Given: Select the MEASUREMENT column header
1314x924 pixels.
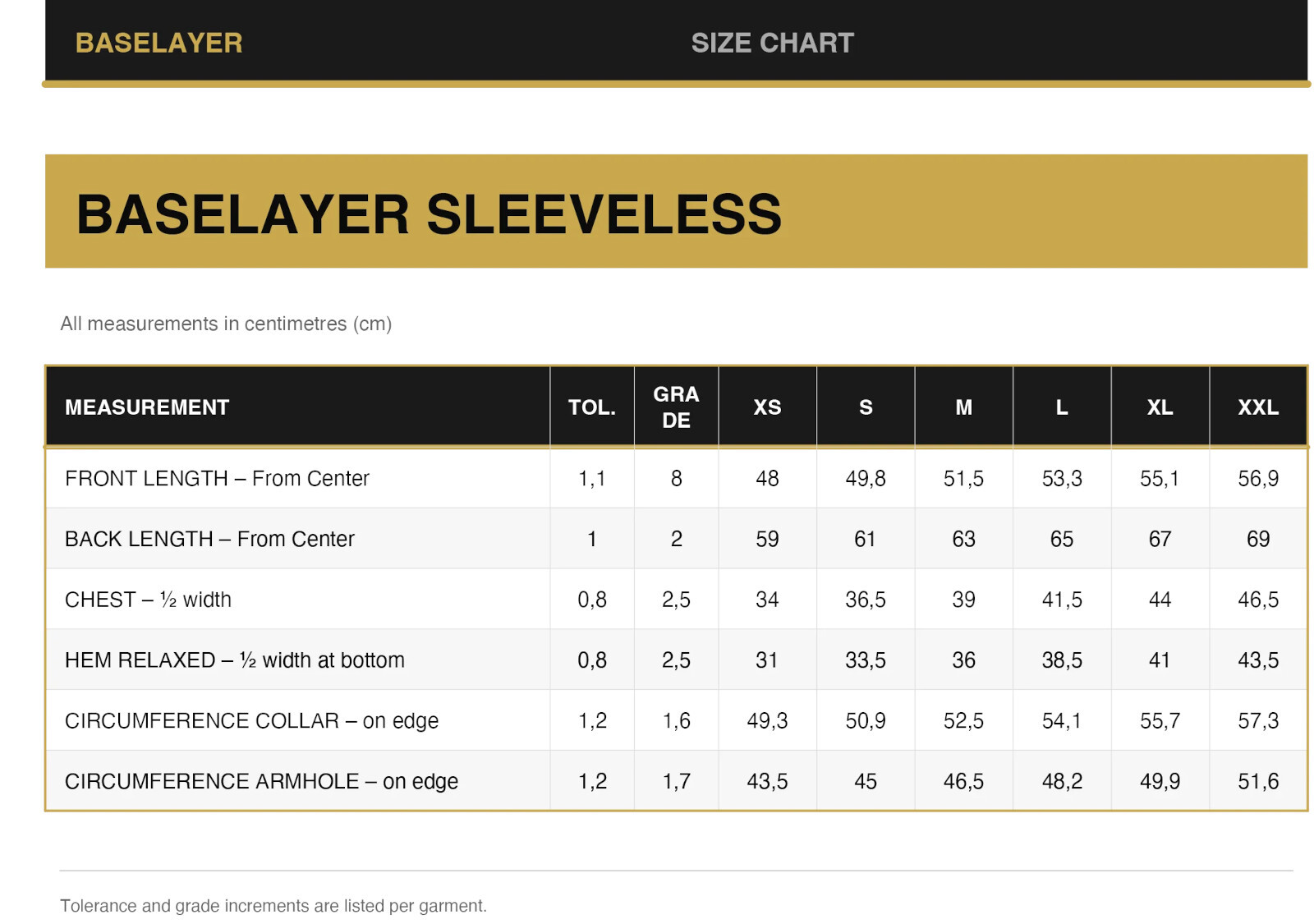Looking at the screenshot, I should [x=147, y=407].
